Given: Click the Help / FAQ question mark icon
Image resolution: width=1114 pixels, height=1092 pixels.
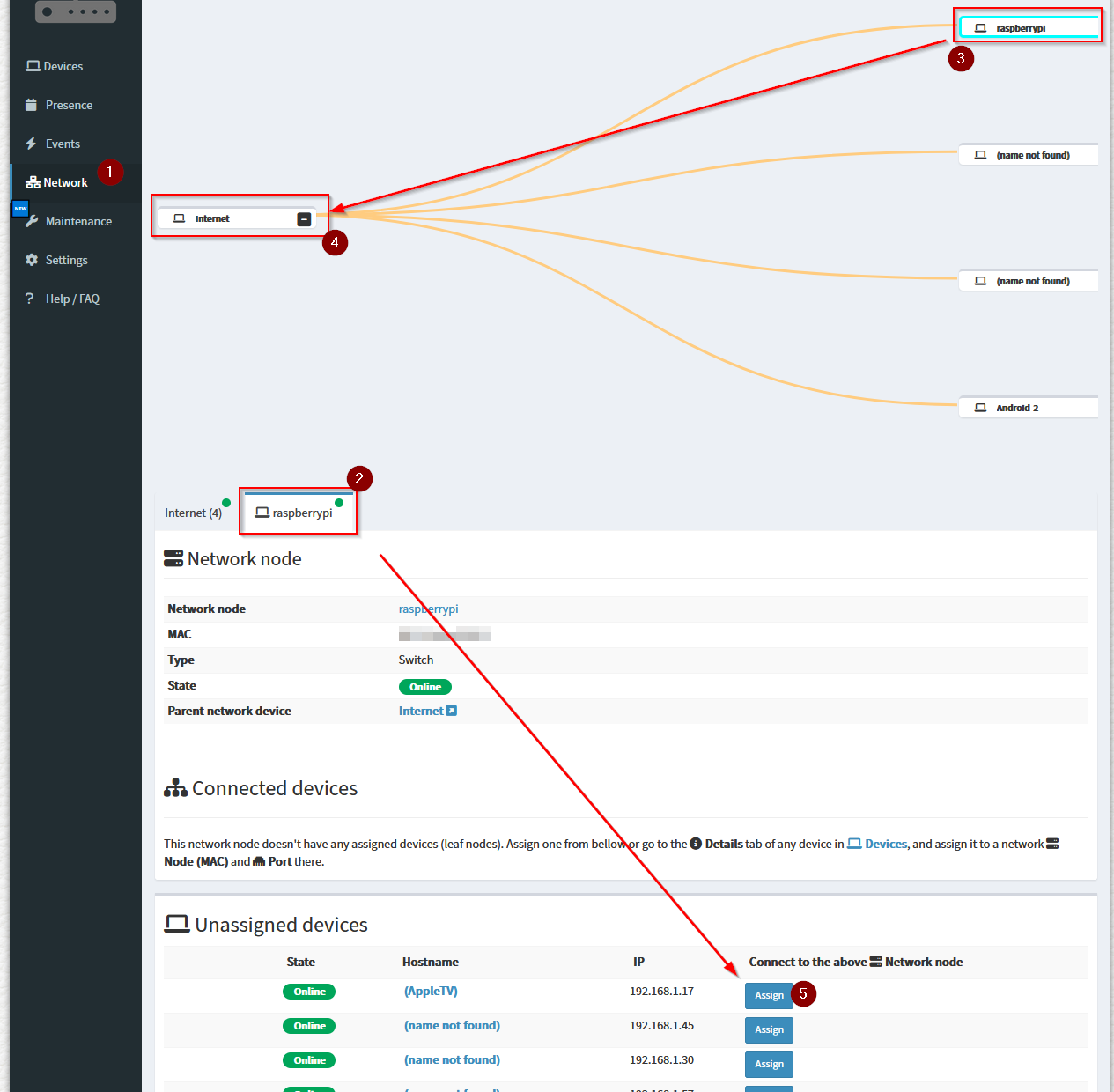Looking at the screenshot, I should (x=32, y=299).
